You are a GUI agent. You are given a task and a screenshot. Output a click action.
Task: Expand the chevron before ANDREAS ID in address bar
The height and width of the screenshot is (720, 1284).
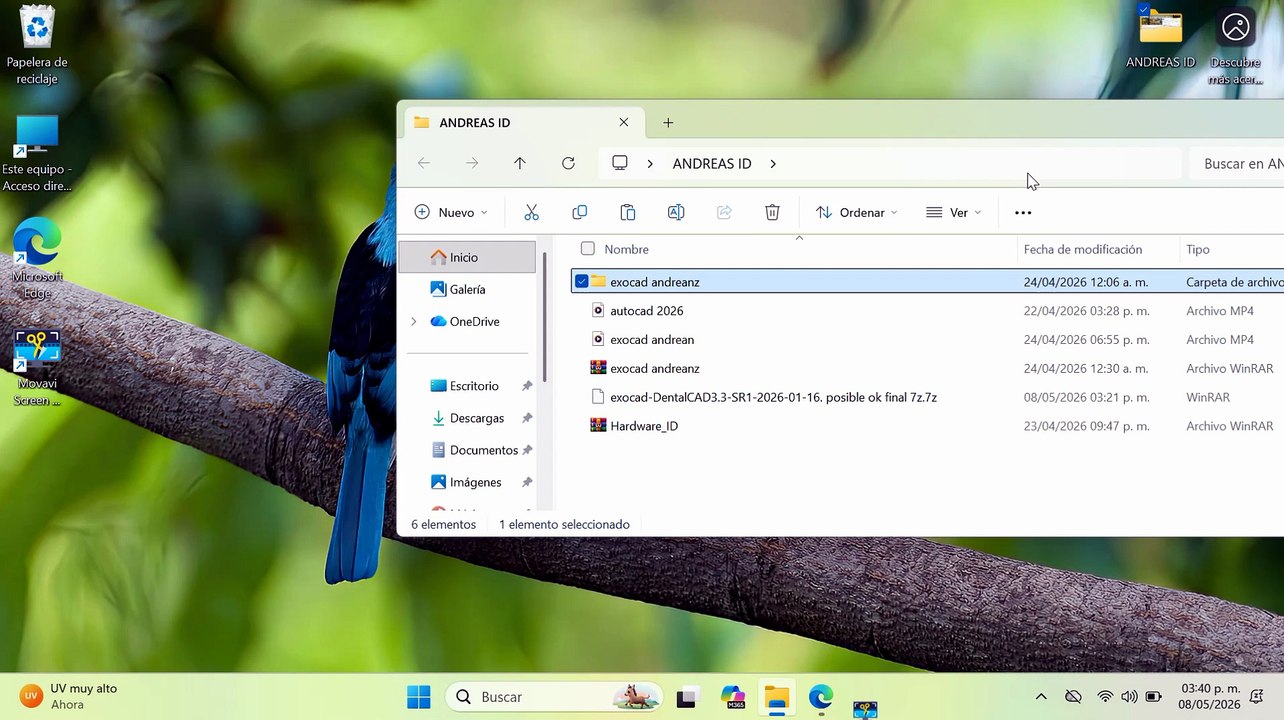click(x=650, y=163)
